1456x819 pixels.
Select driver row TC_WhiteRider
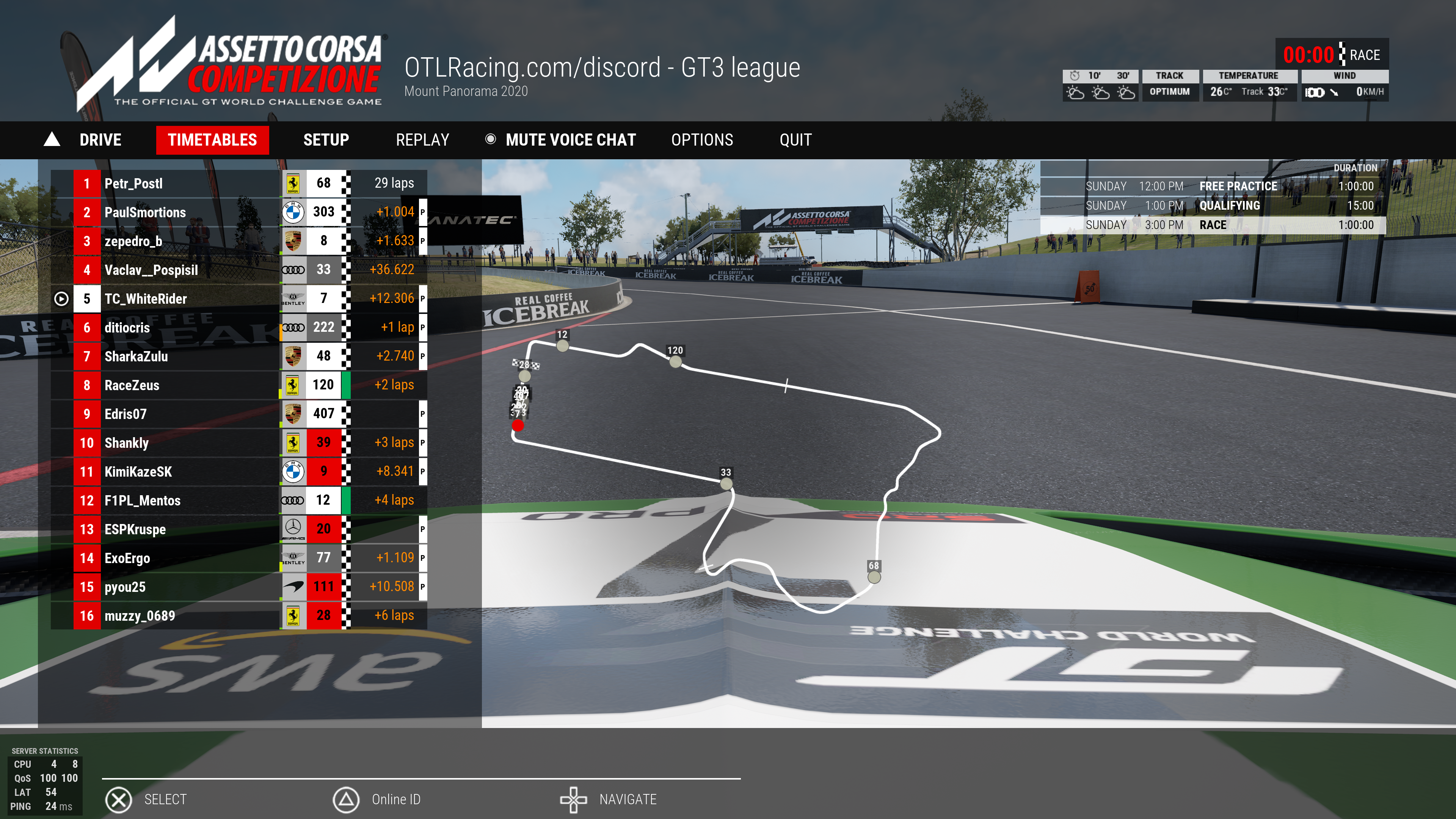click(x=239, y=298)
